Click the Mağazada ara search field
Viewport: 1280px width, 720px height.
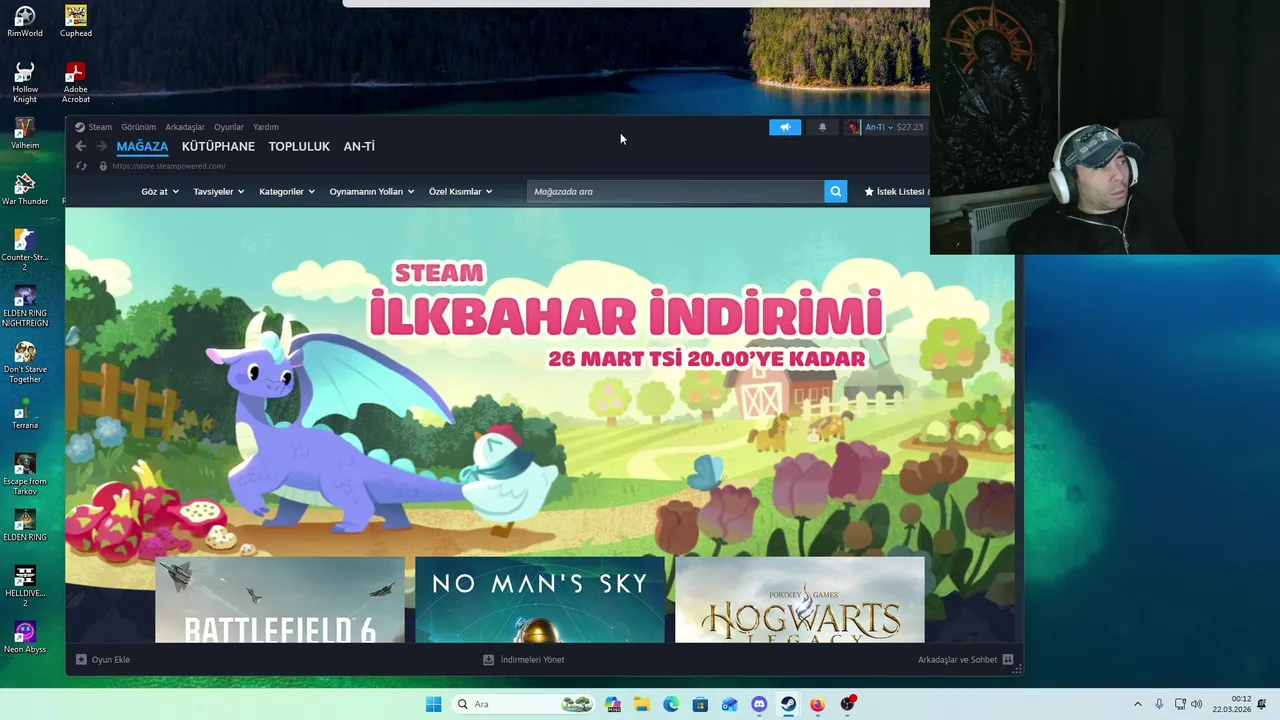pos(675,191)
